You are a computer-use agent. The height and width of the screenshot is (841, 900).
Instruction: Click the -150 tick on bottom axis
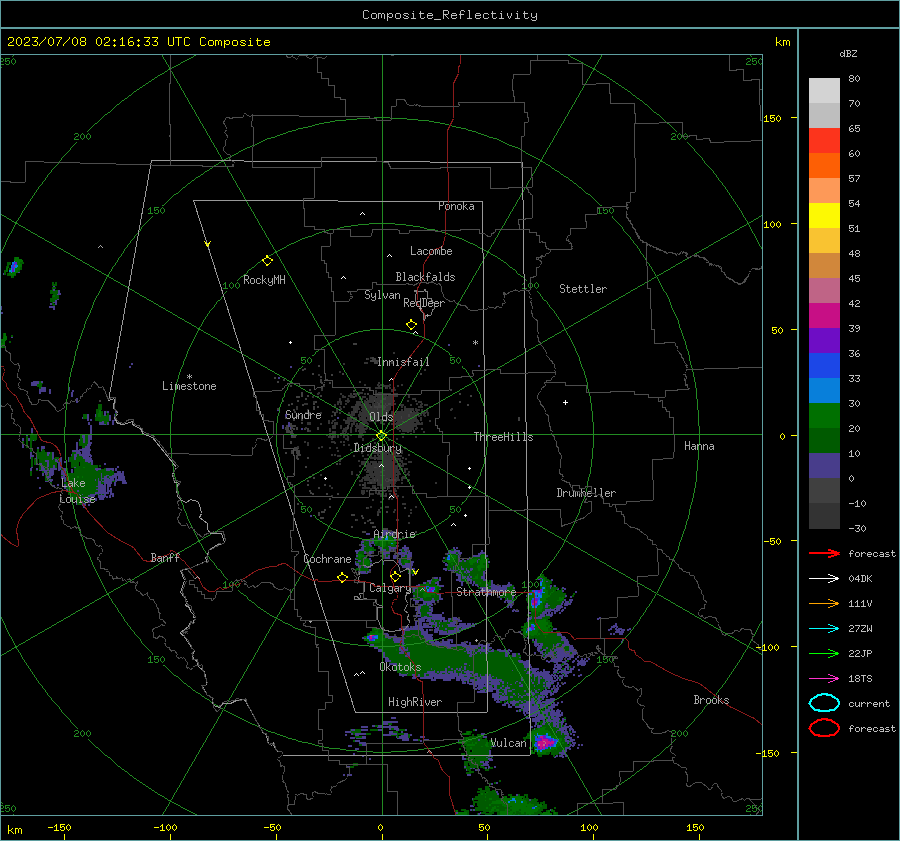click(59, 828)
